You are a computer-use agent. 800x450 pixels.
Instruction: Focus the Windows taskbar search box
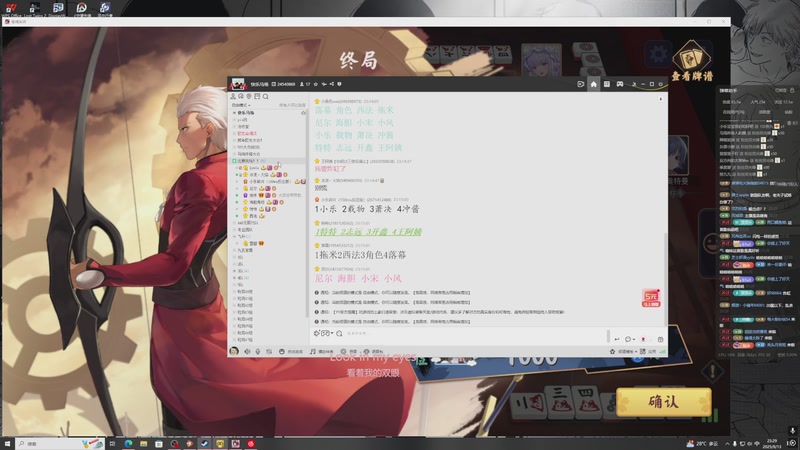tap(60, 443)
